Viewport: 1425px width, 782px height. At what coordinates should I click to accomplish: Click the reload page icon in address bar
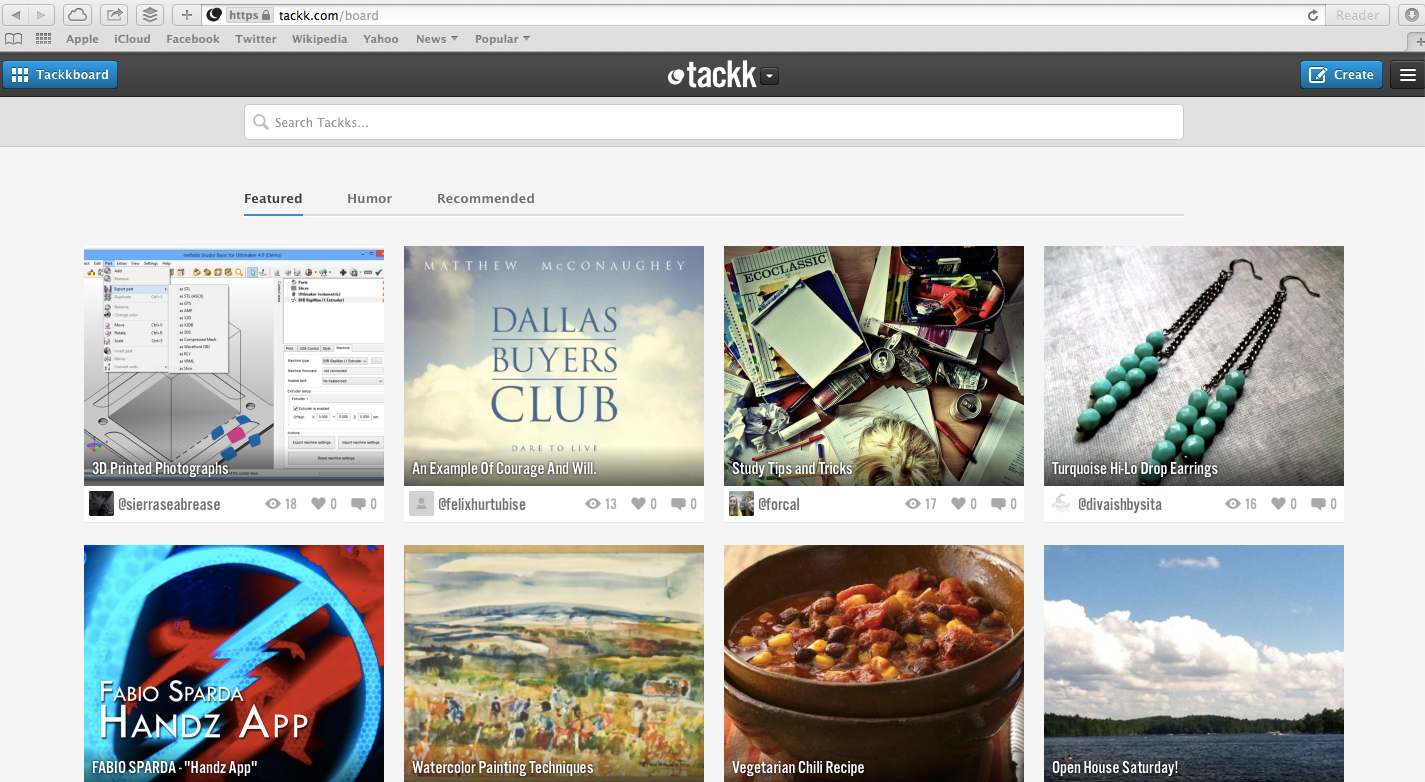pos(1312,15)
